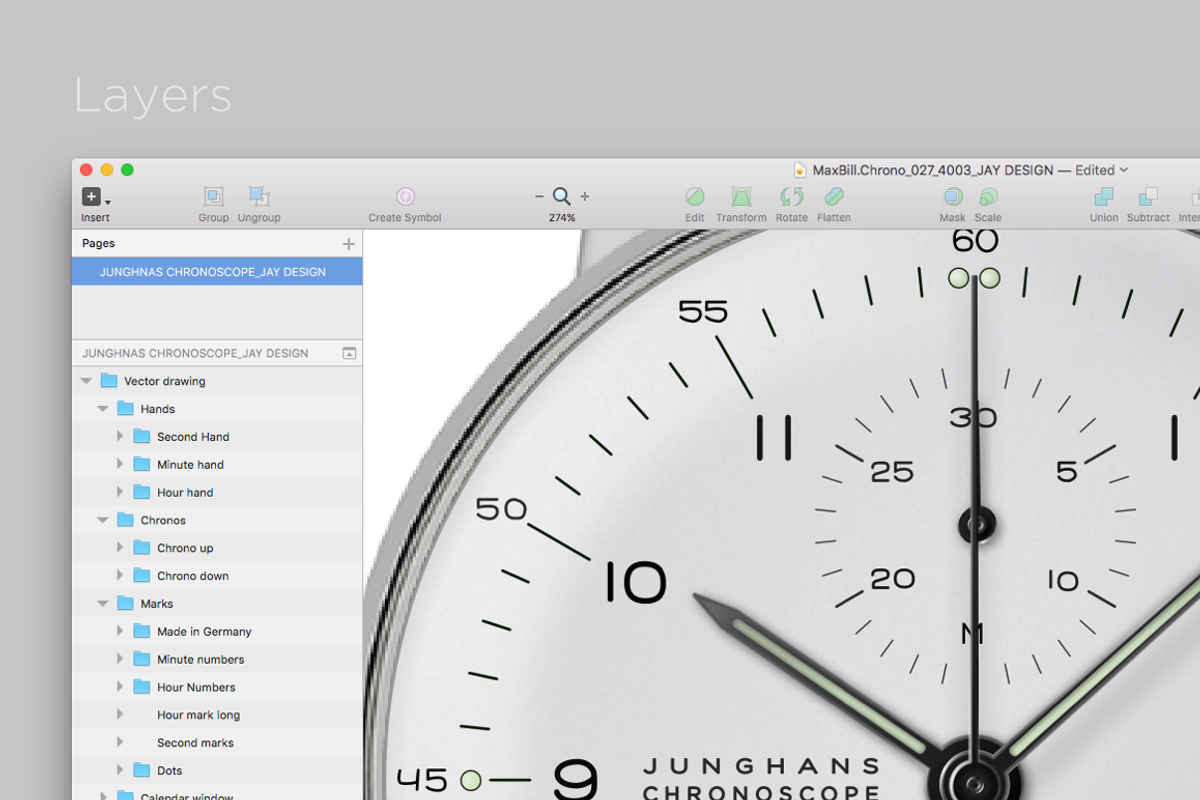Collapse the Vector drawing group
Screen dimensions: 1200x800
click(86, 381)
